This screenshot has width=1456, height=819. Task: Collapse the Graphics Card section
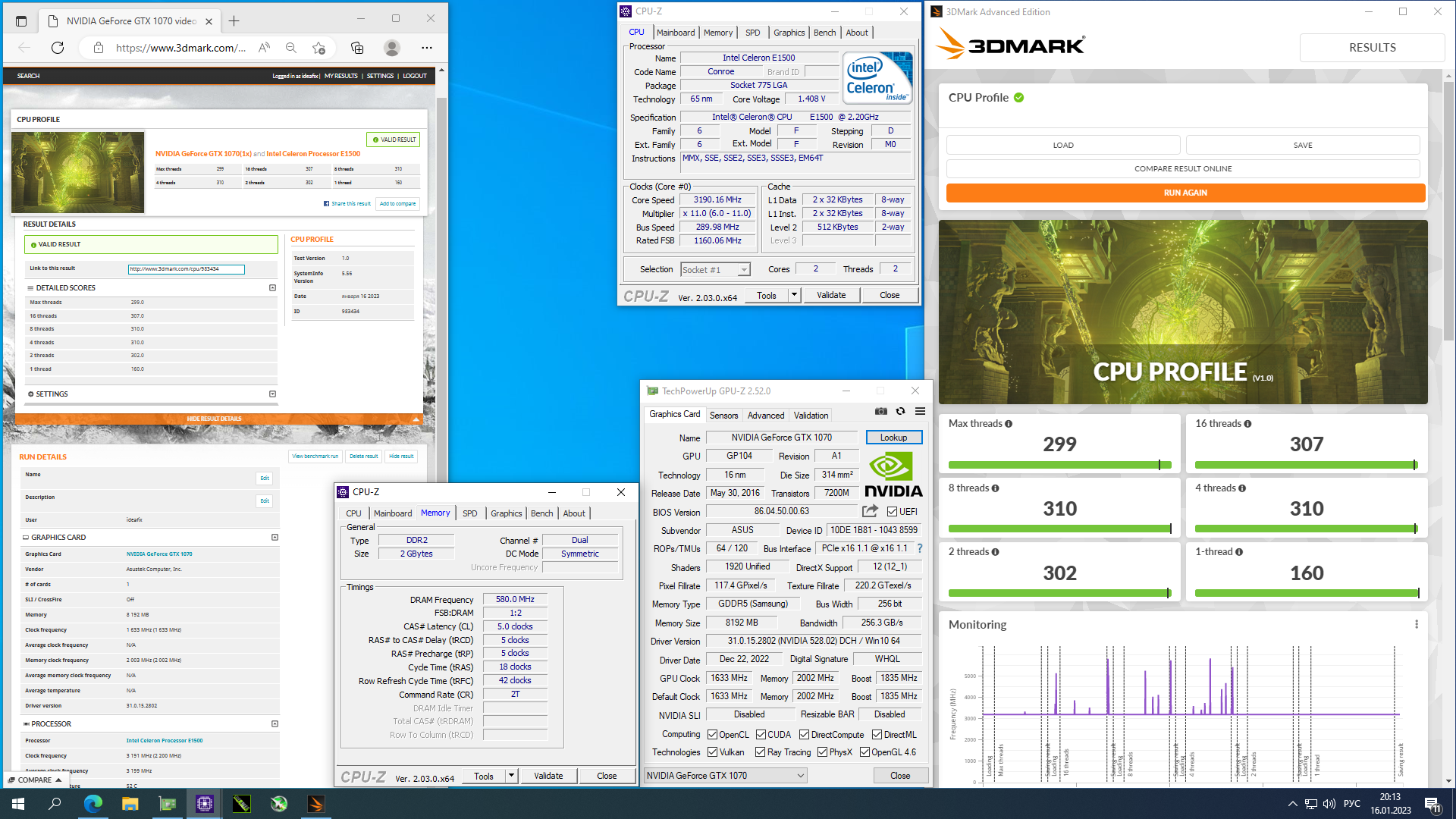275,538
